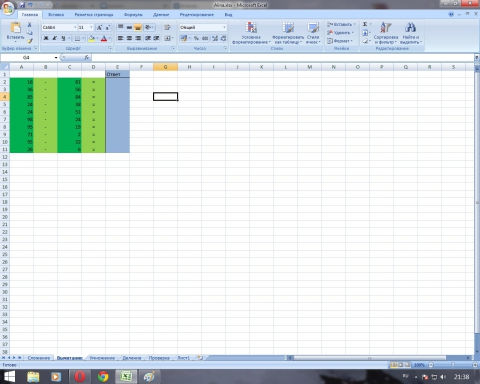Click the AutoSum sigma icon
The height and width of the screenshot is (384, 480).
tap(365, 24)
